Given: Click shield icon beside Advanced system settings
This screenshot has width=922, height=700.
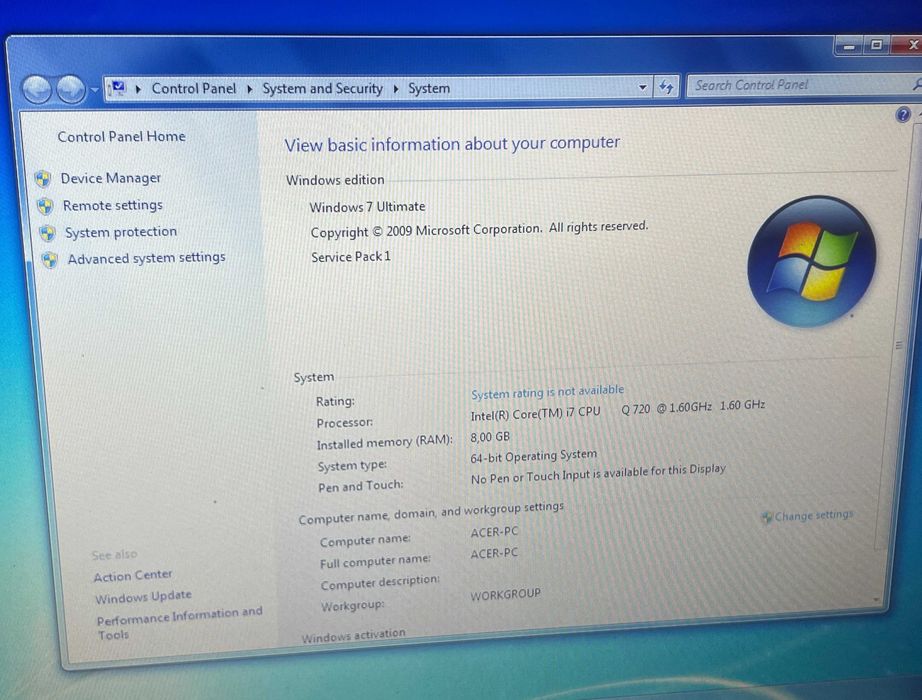Looking at the screenshot, I should tap(49, 259).
